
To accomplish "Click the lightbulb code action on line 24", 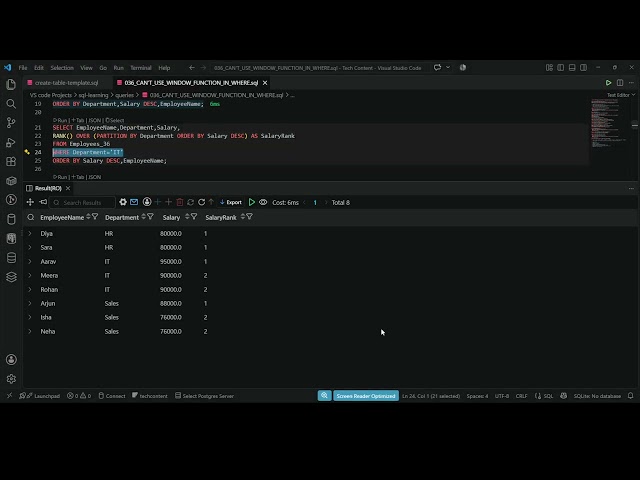I will point(27,152).
